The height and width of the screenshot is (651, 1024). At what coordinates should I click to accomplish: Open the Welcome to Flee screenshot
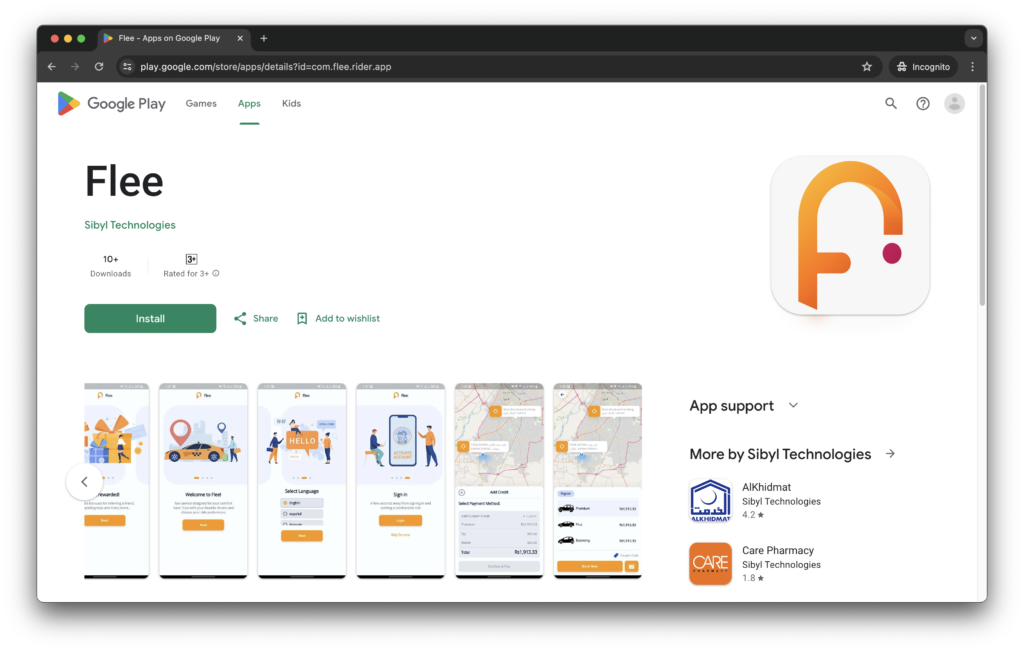[x=203, y=481]
